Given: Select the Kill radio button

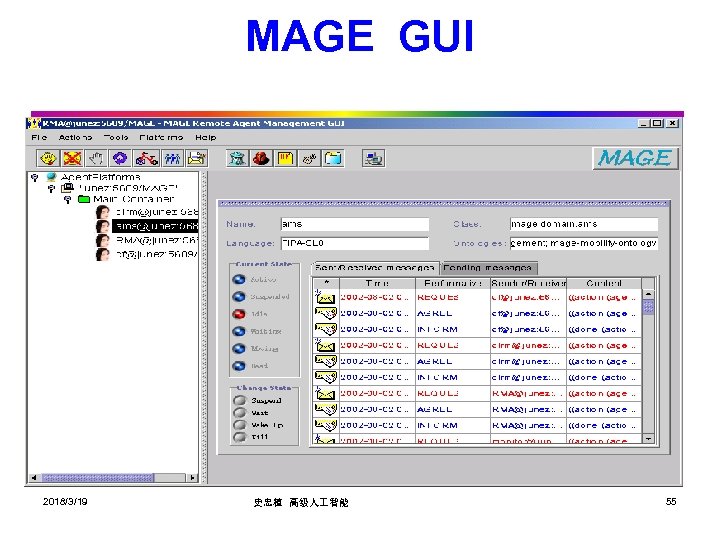Looking at the screenshot, I should [x=240, y=437].
